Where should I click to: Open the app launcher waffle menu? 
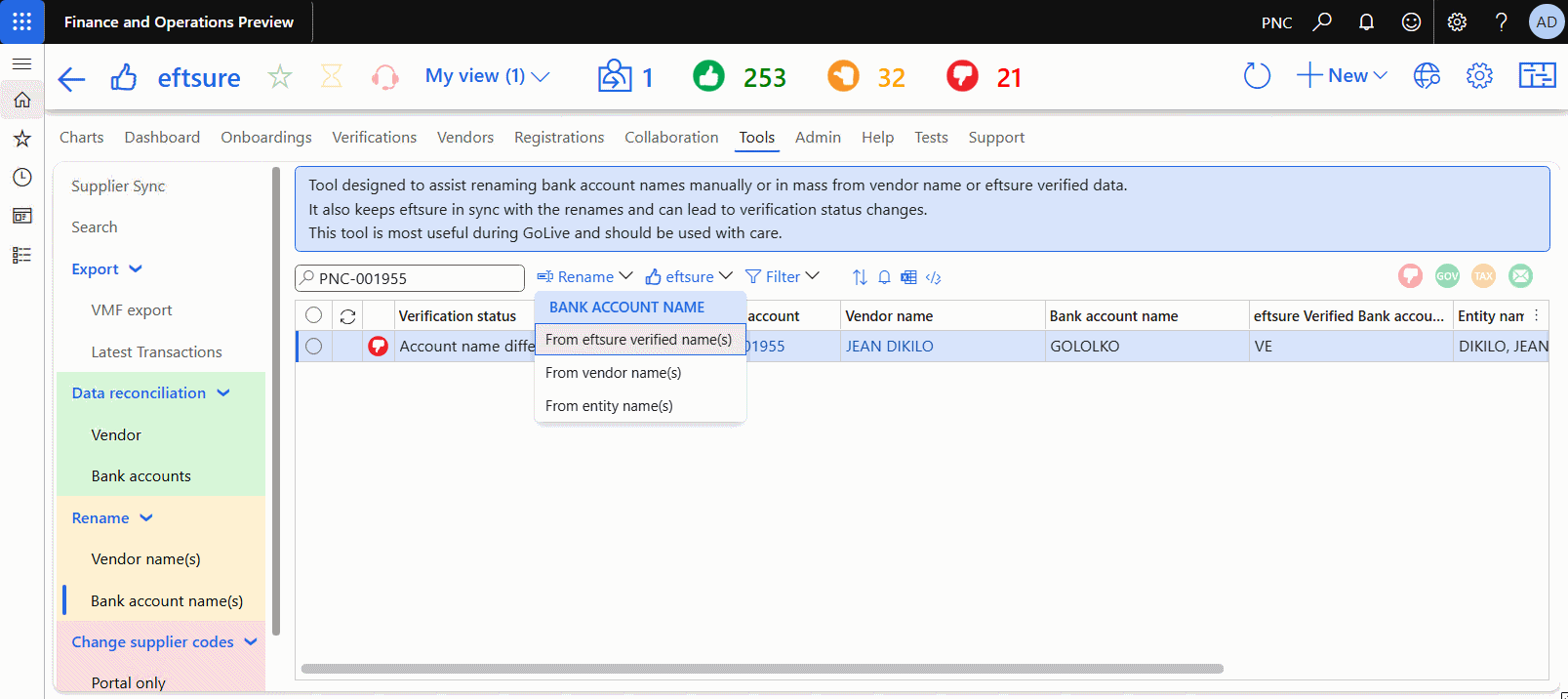click(21, 21)
